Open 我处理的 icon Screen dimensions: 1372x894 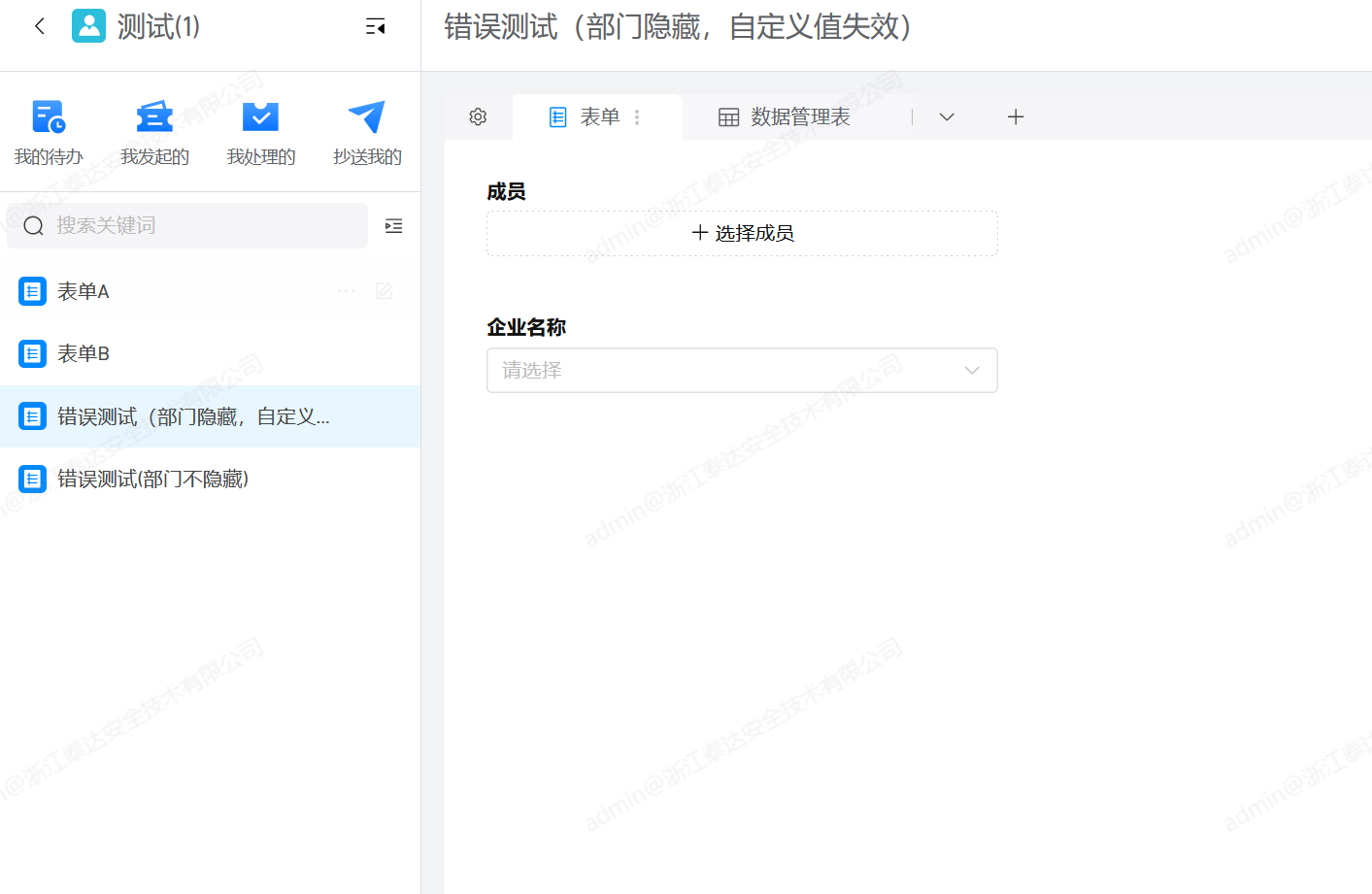(x=260, y=117)
